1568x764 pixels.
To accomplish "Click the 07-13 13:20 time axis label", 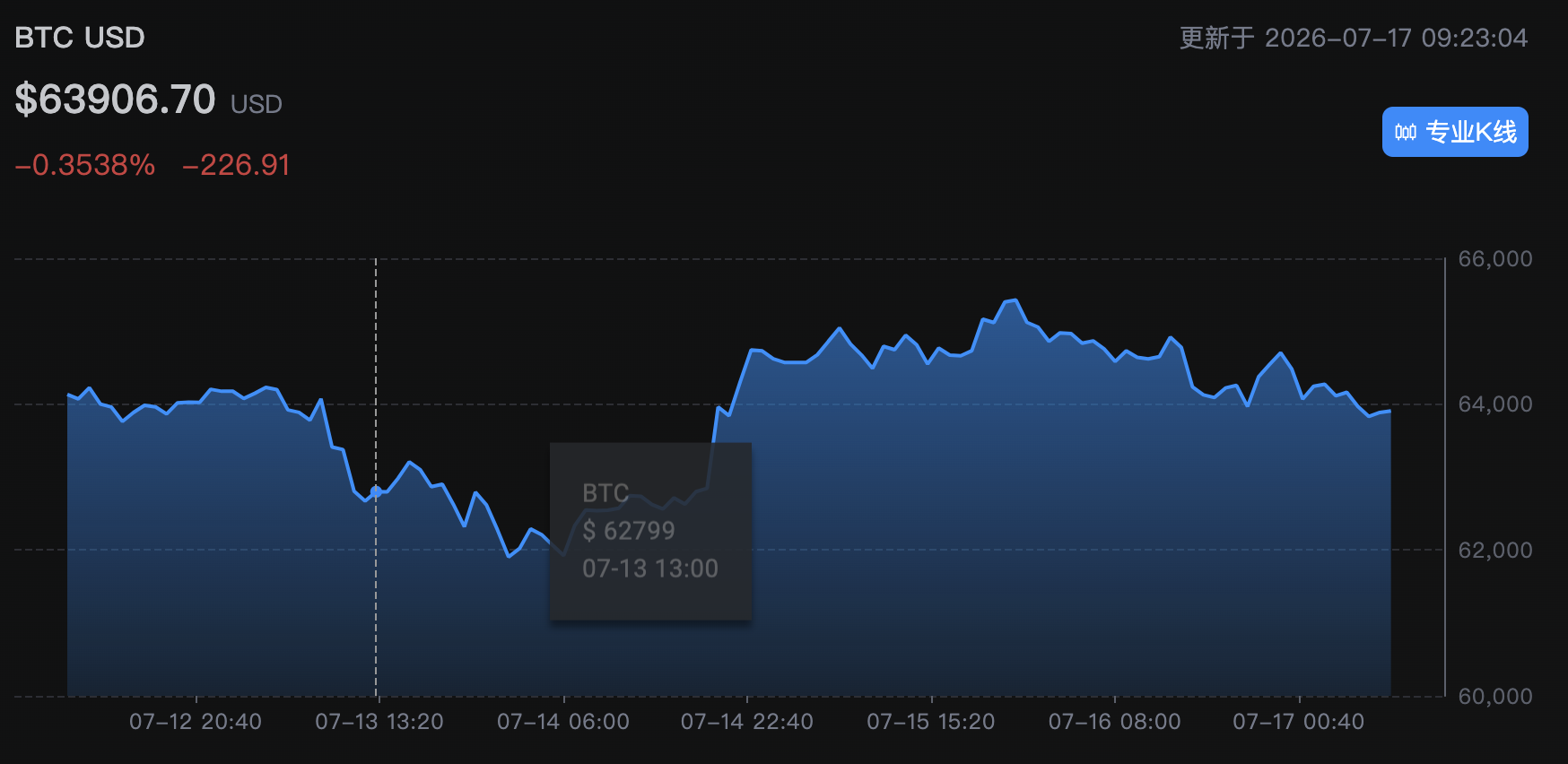I will 379,722.
